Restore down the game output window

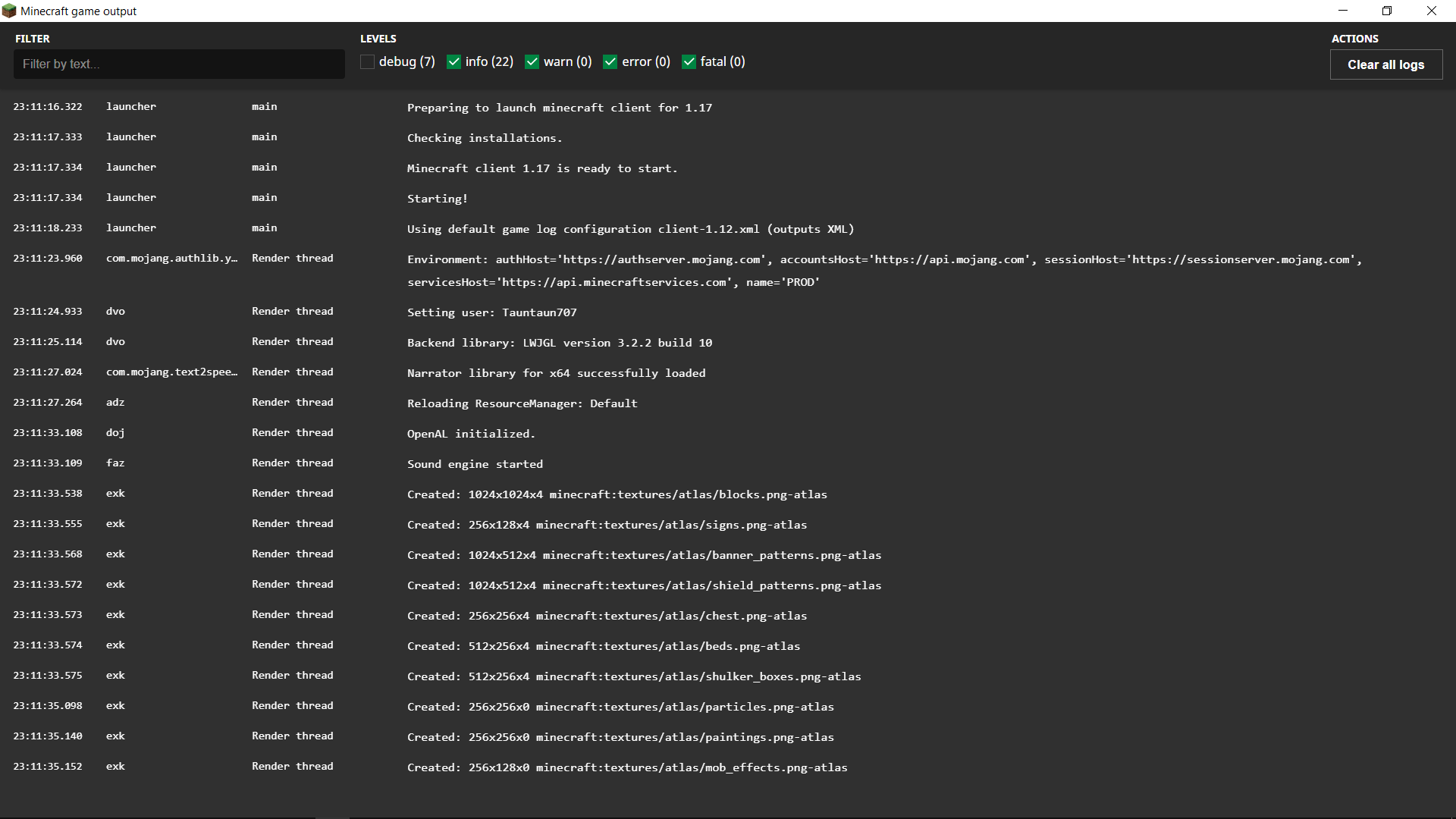point(1387,11)
